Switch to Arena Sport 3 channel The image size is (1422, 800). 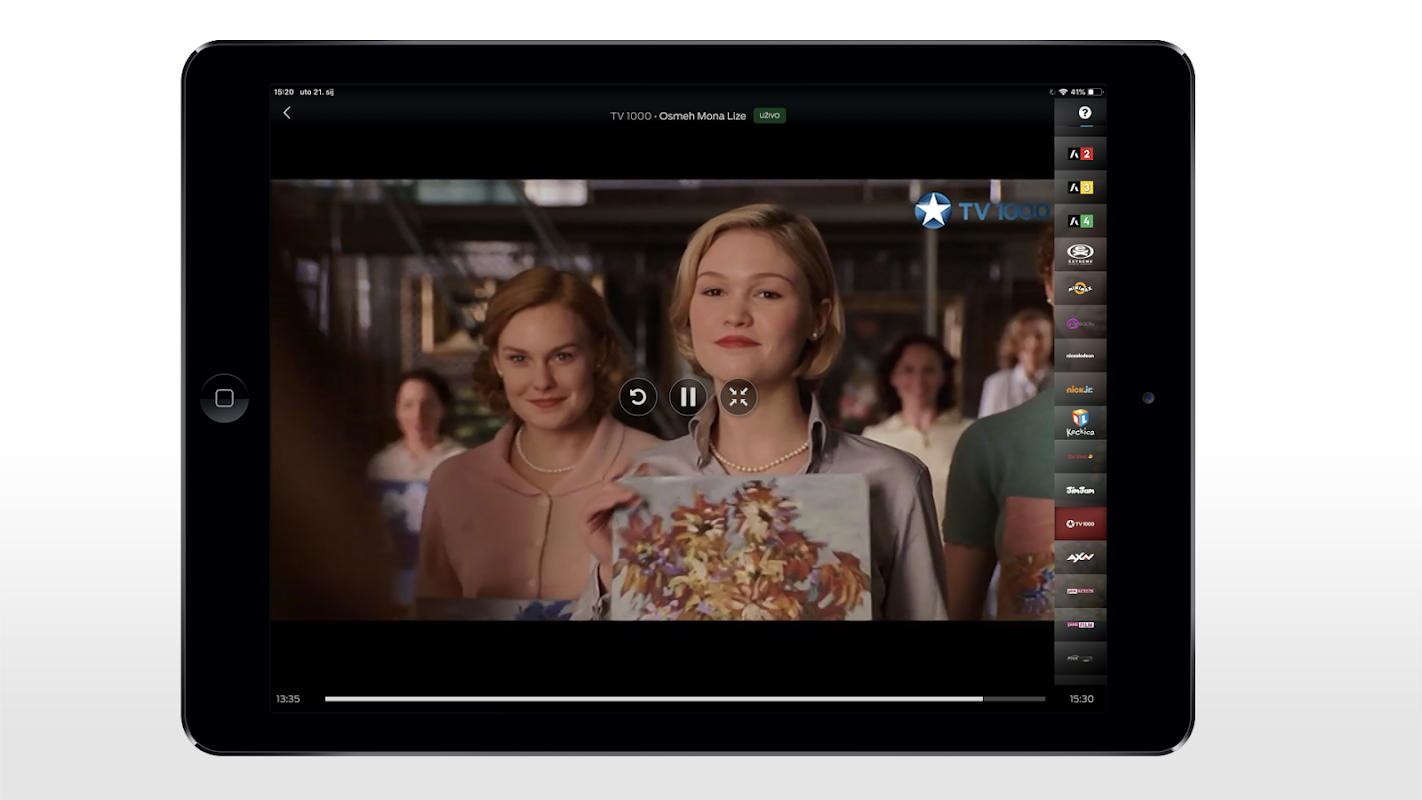1080,187
